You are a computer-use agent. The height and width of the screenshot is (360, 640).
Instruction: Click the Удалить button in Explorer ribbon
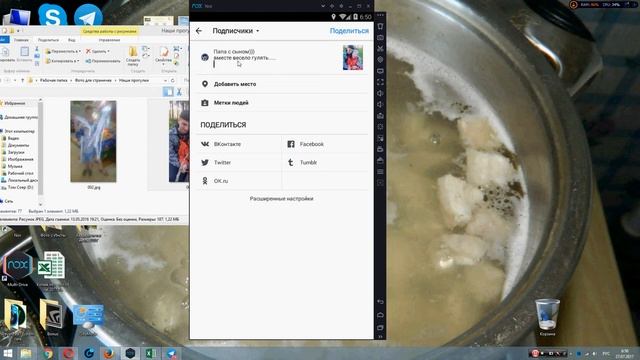[x=98, y=51]
